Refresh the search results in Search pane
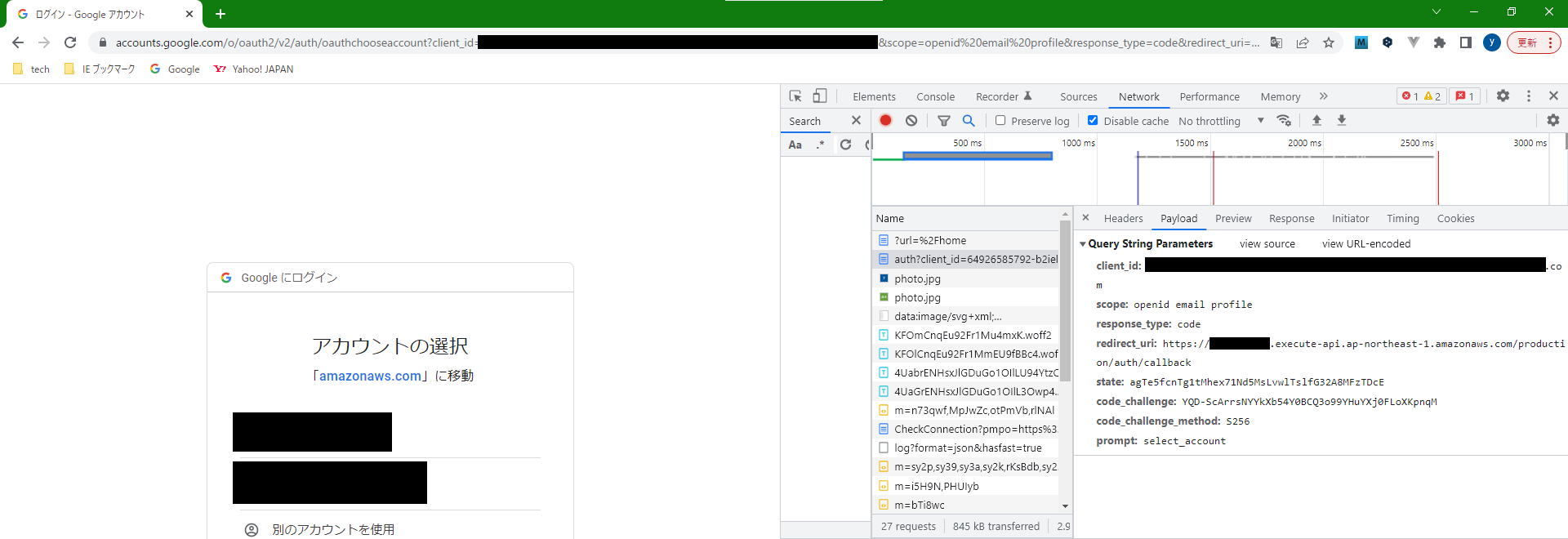This screenshot has height=539, width=1568. pos(846,145)
